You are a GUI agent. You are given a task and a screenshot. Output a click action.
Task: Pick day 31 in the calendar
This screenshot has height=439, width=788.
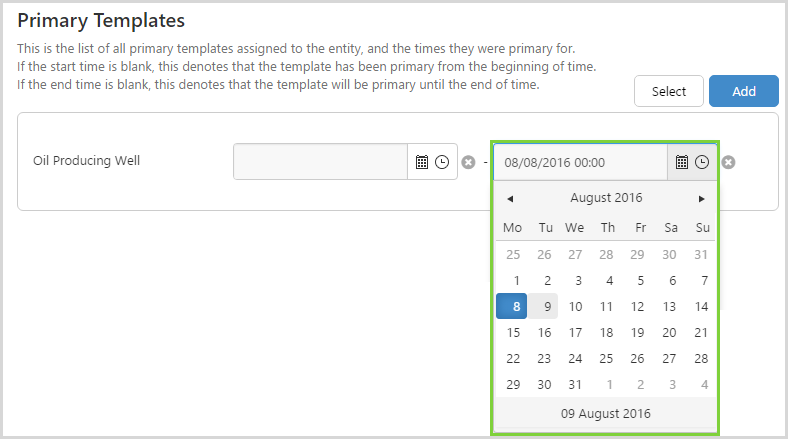(575, 385)
